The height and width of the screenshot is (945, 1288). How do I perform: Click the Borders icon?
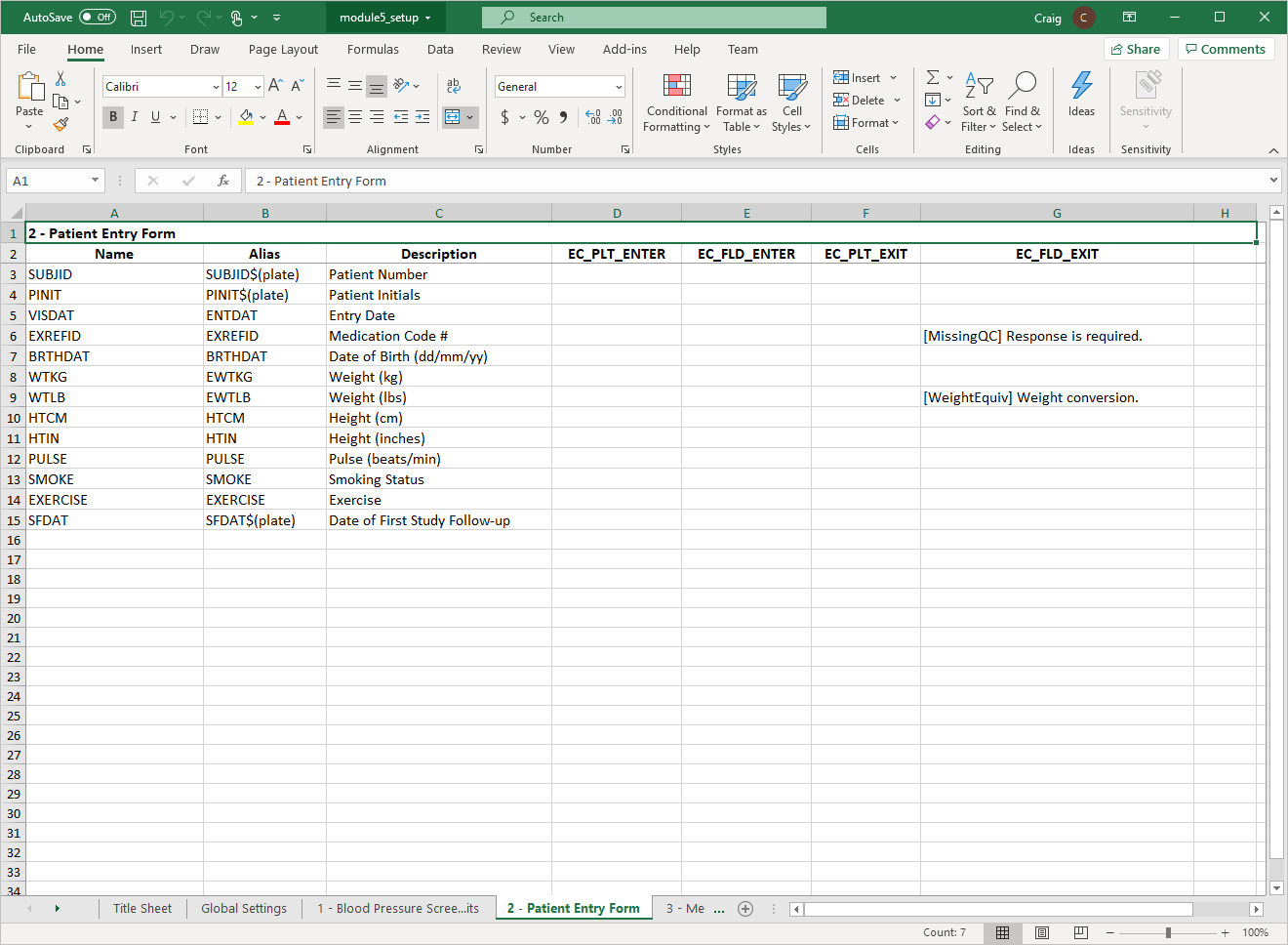pyautogui.click(x=200, y=117)
